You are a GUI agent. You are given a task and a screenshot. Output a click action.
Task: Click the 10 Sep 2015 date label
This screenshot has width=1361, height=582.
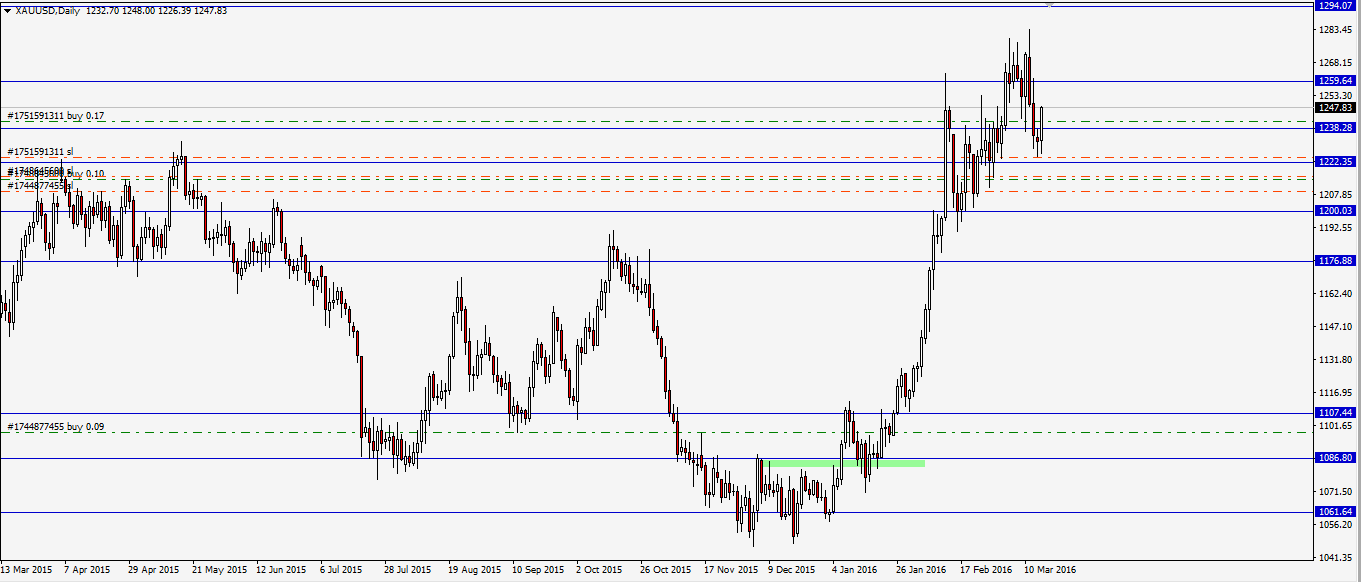[537, 569]
